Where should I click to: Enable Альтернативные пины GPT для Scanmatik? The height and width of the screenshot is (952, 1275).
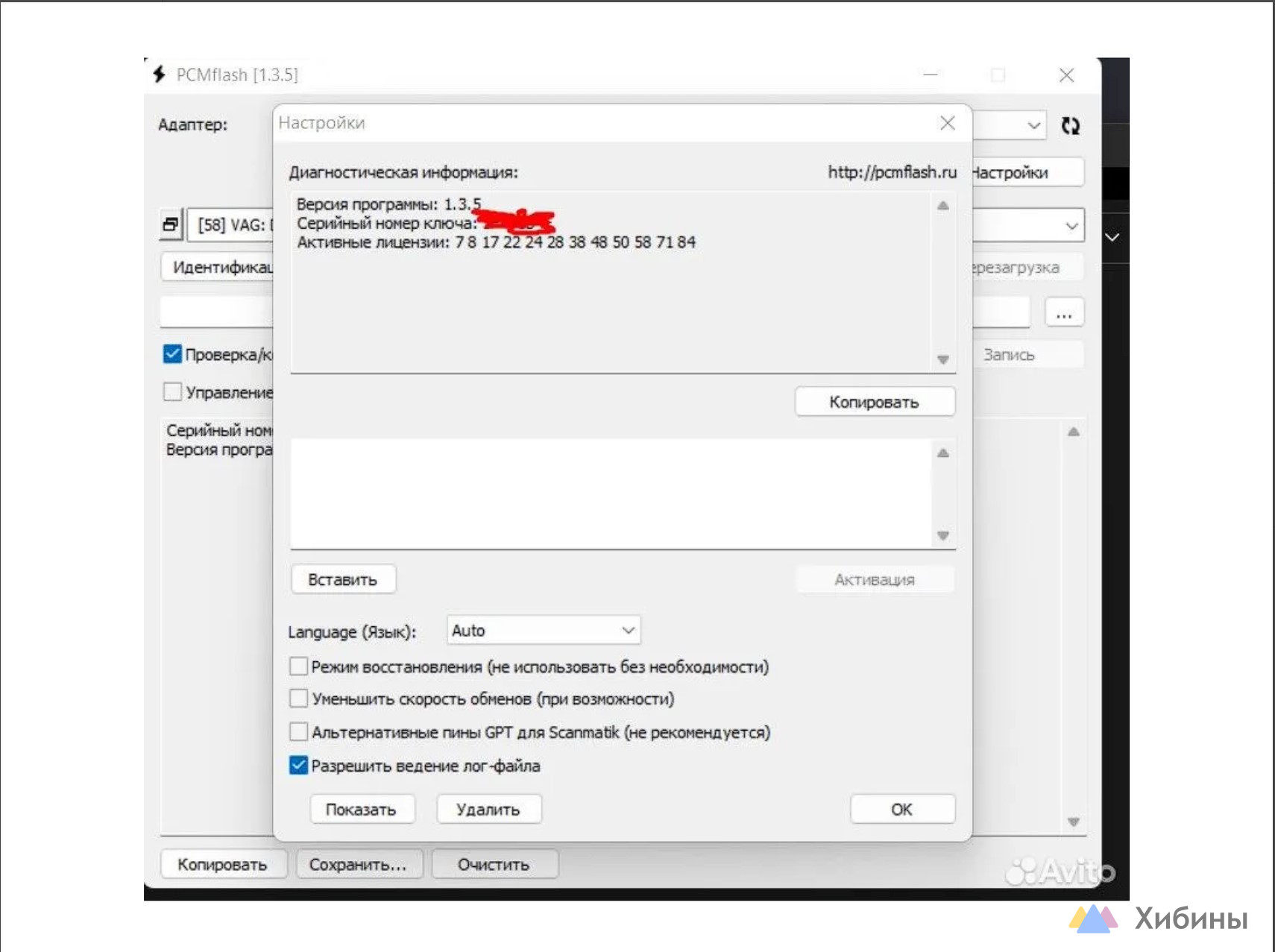click(x=298, y=731)
